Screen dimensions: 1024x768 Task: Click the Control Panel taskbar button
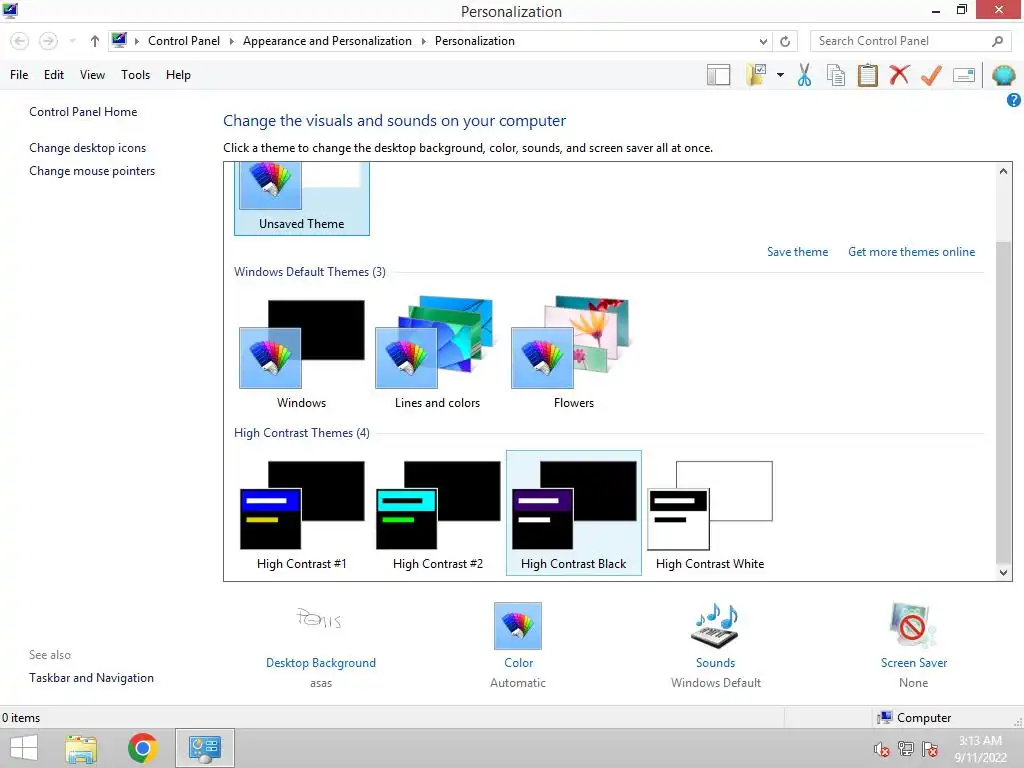[x=204, y=748]
